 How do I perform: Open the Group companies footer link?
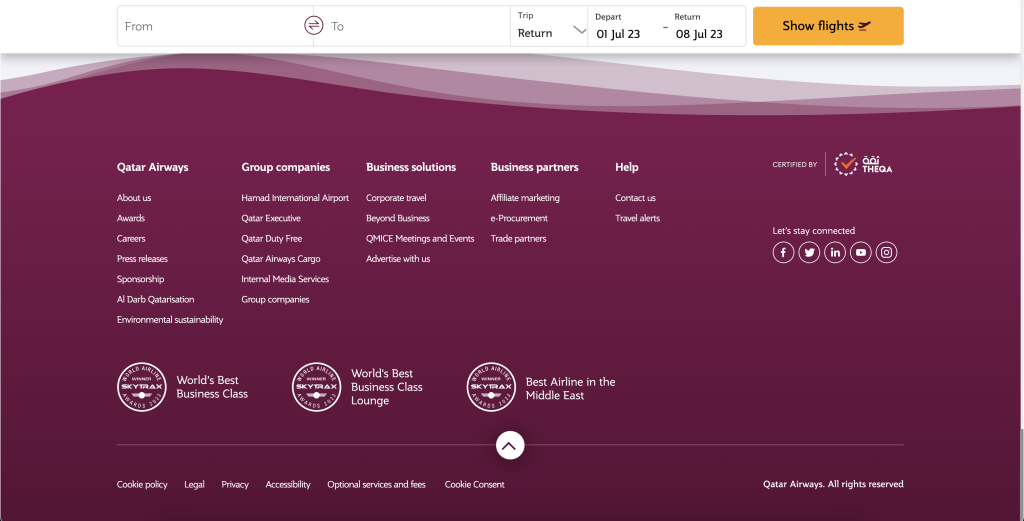276,299
